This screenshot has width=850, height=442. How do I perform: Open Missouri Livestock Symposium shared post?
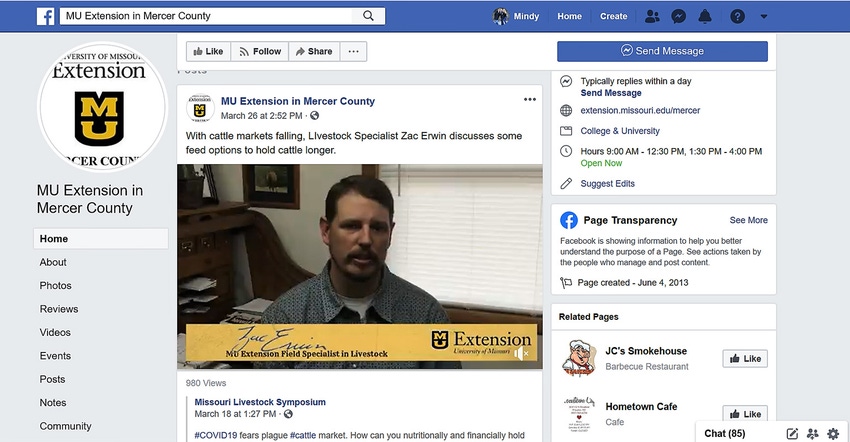point(260,402)
